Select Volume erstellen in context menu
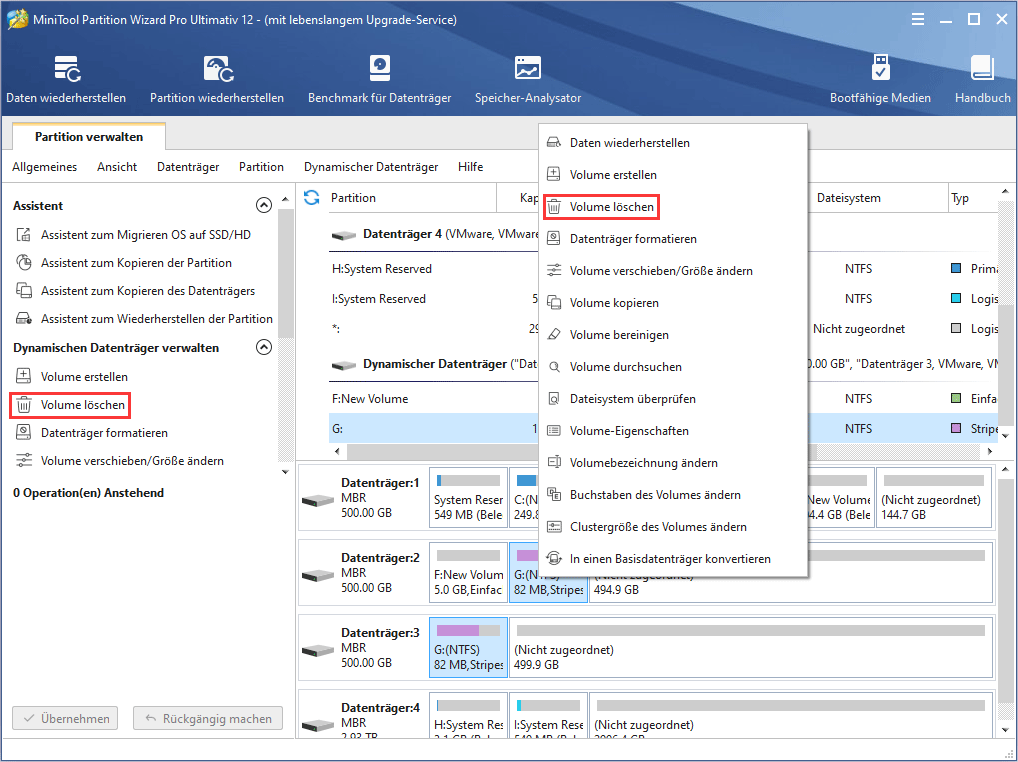Viewport: 1018px width, 762px height. [x=673, y=175]
